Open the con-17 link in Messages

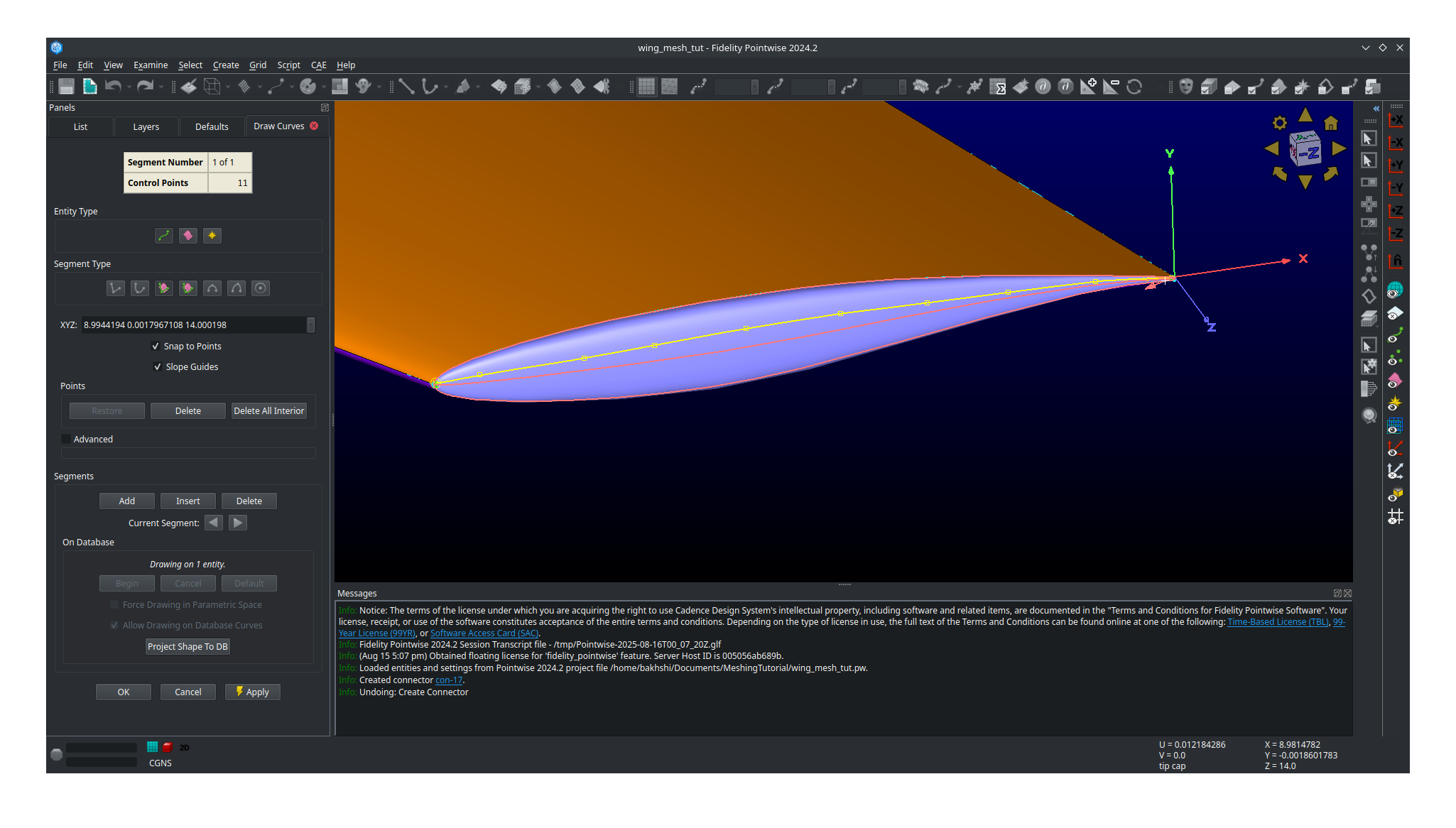pyautogui.click(x=448, y=680)
